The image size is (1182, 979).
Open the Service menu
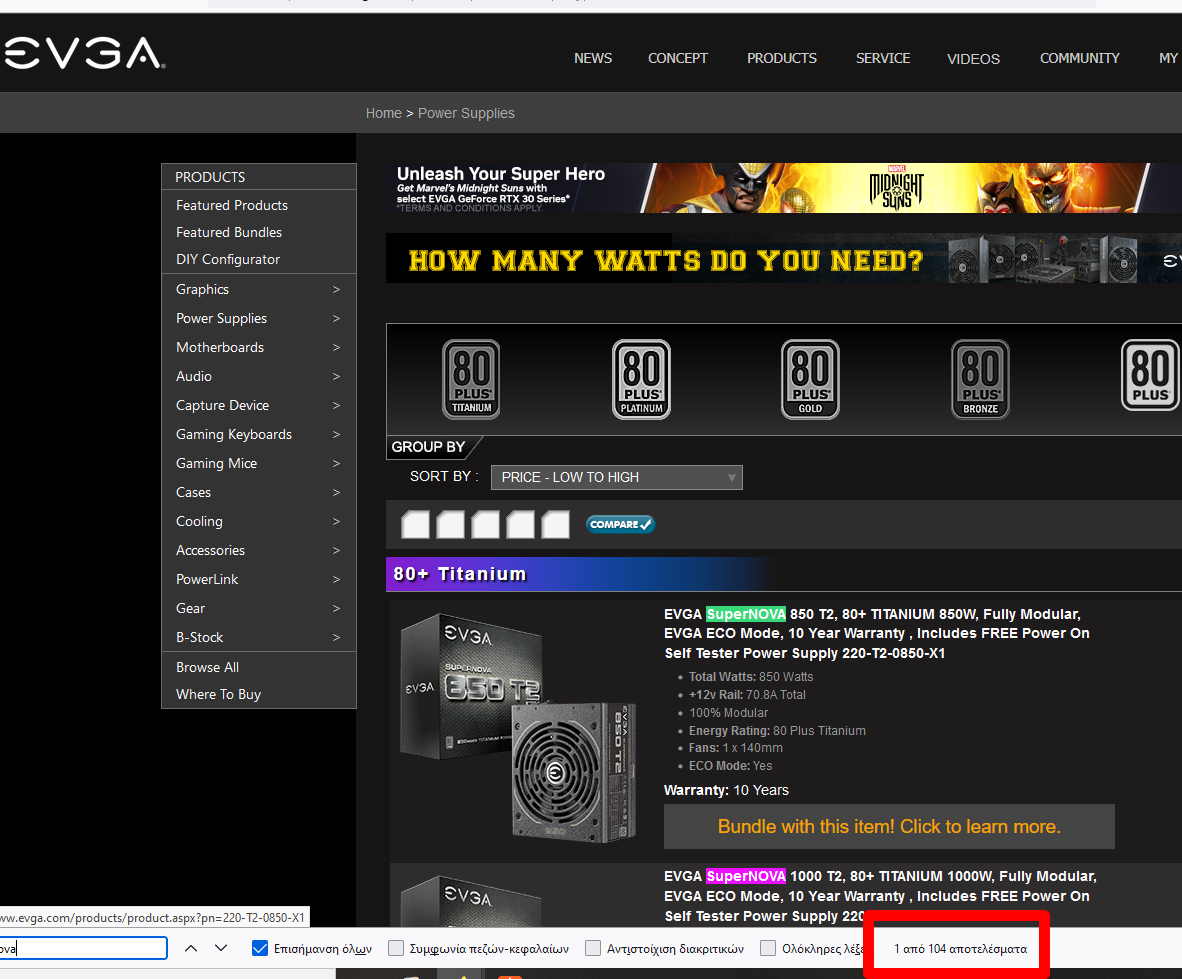pyautogui.click(x=883, y=58)
